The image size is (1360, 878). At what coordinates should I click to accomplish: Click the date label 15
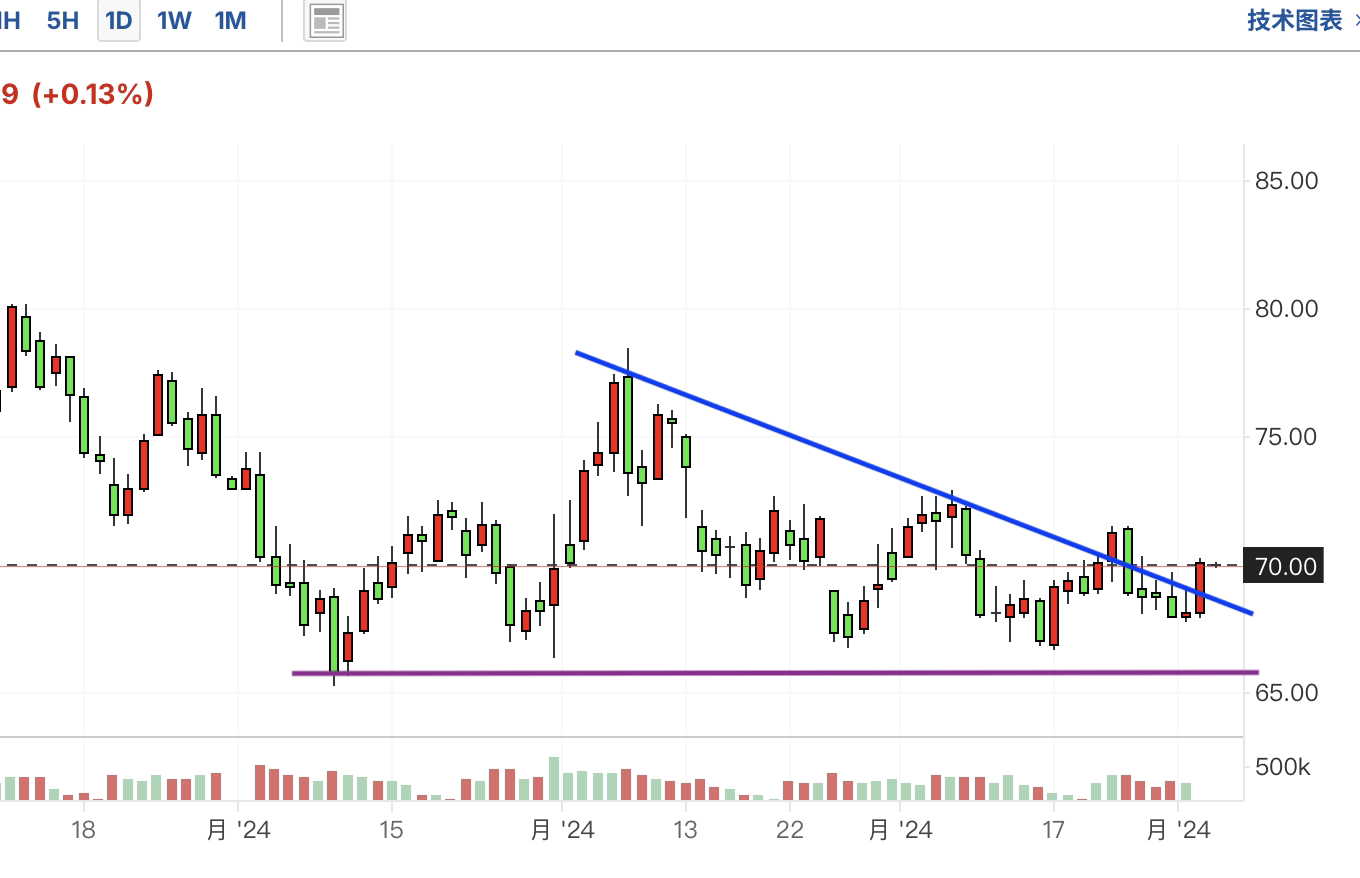391,830
